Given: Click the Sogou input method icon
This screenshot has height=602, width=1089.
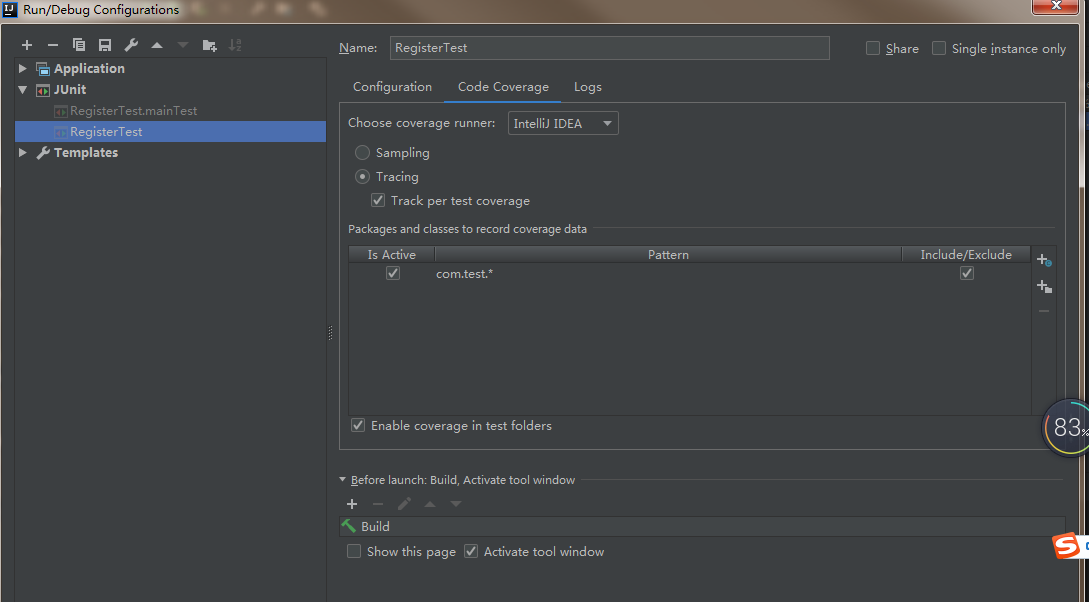Looking at the screenshot, I should (1066, 546).
